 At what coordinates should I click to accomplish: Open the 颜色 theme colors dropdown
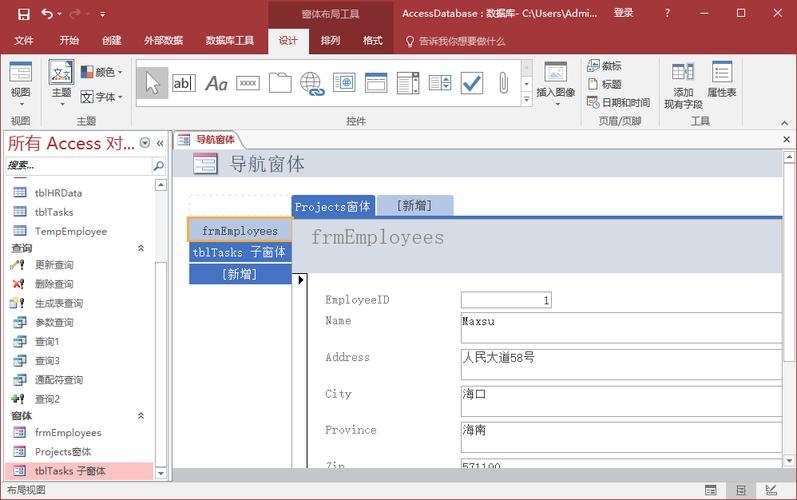tap(102, 72)
